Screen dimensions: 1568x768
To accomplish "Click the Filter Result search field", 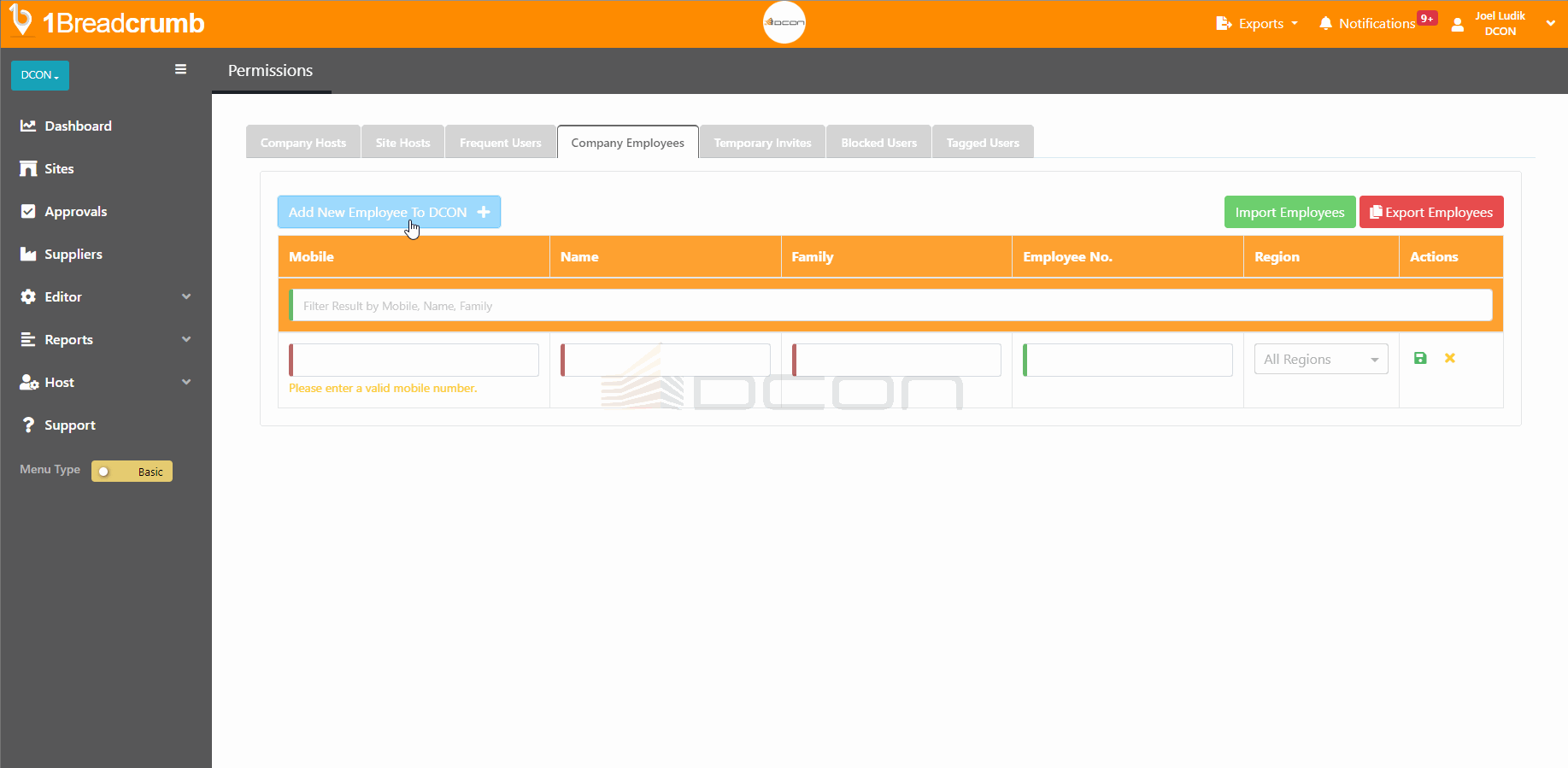I will tap(890, 306).
